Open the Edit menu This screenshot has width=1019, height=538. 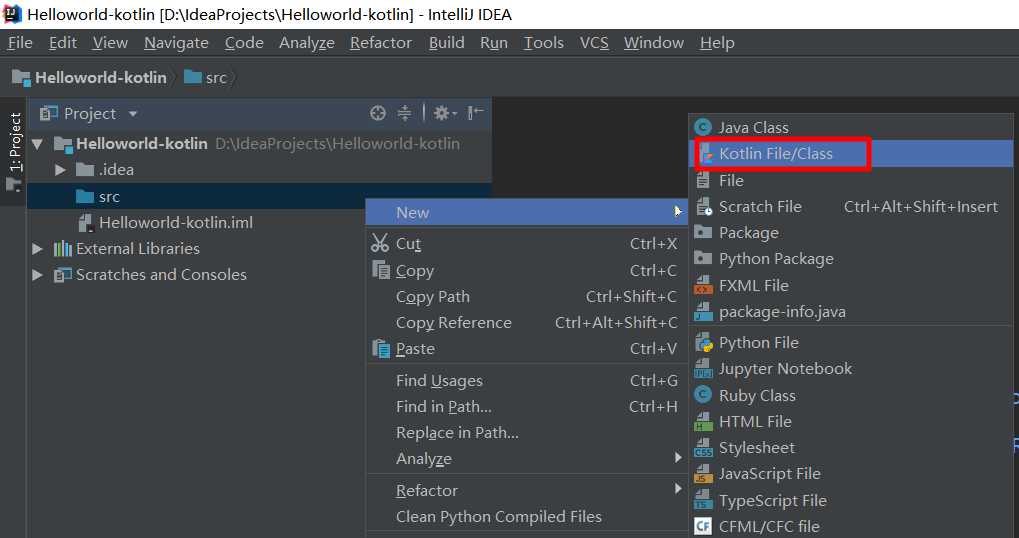[x=63, y=43]
